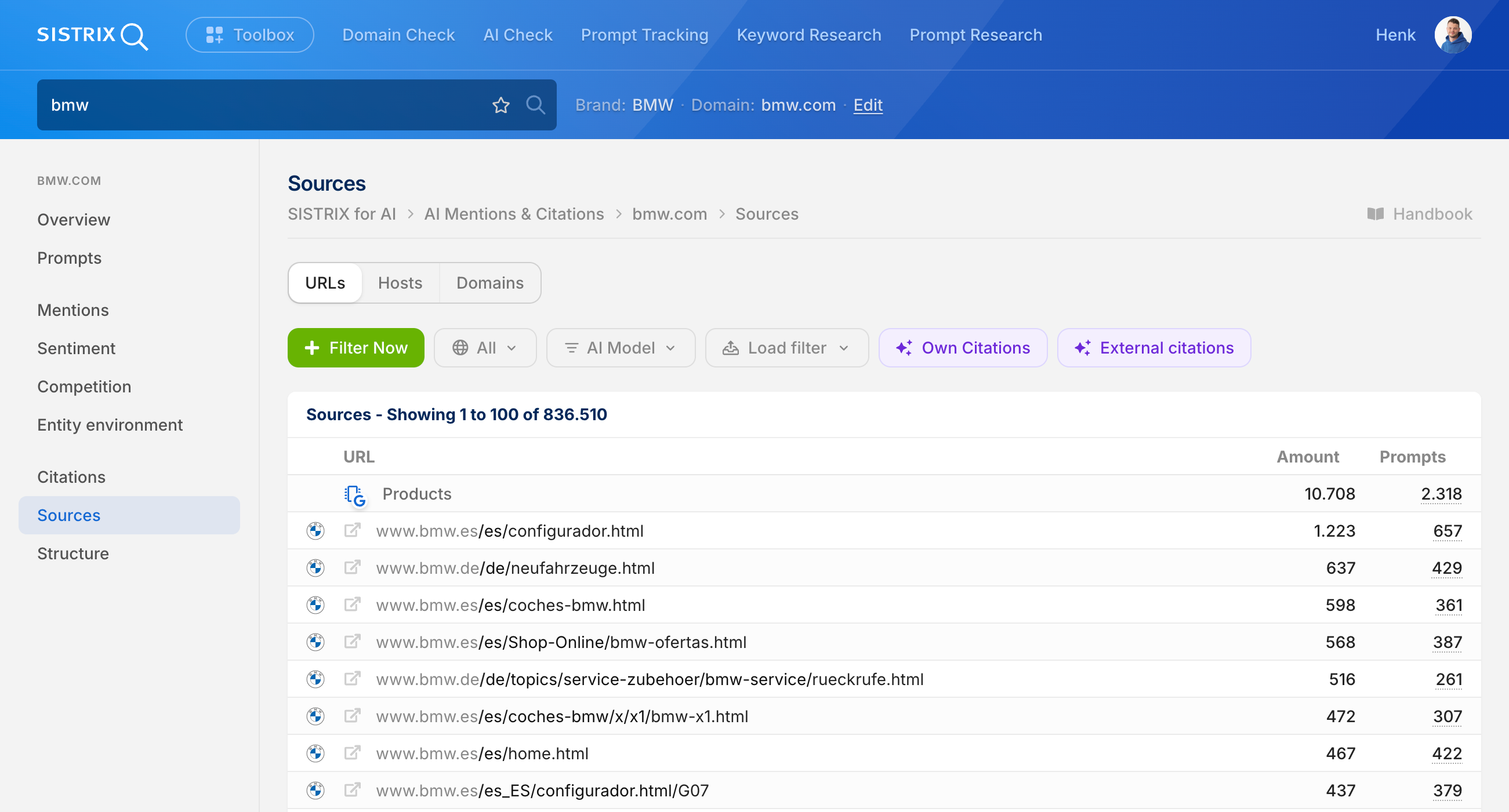This screenshot has width=1509, height=812.
Task: Click BMW favicon for bmw-ofertas.html row
Action: (315, 642)
